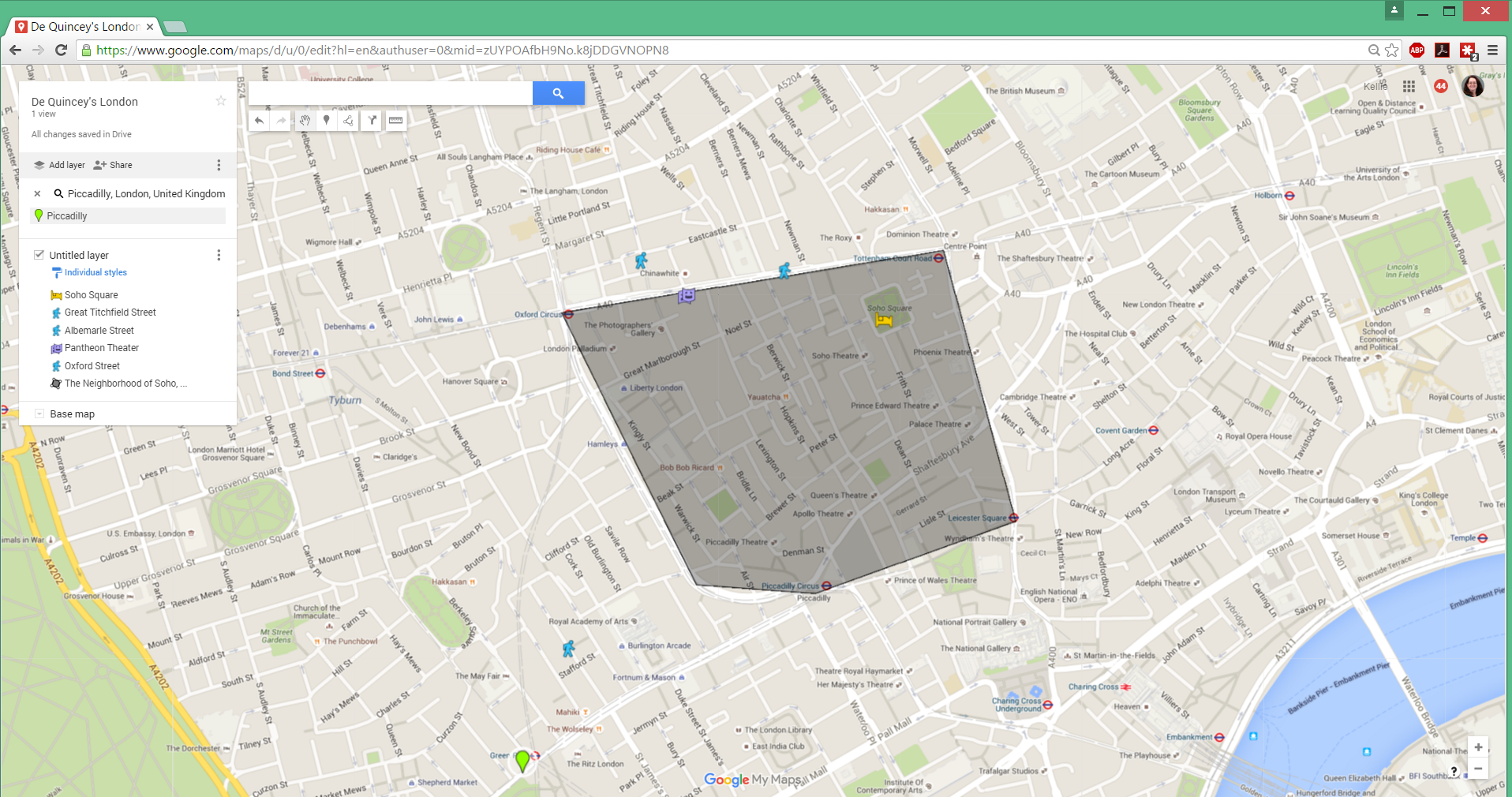Click the green Piccadilly pin on map
Viewport: 1512px width, 797px height.
tap(522, 761)
